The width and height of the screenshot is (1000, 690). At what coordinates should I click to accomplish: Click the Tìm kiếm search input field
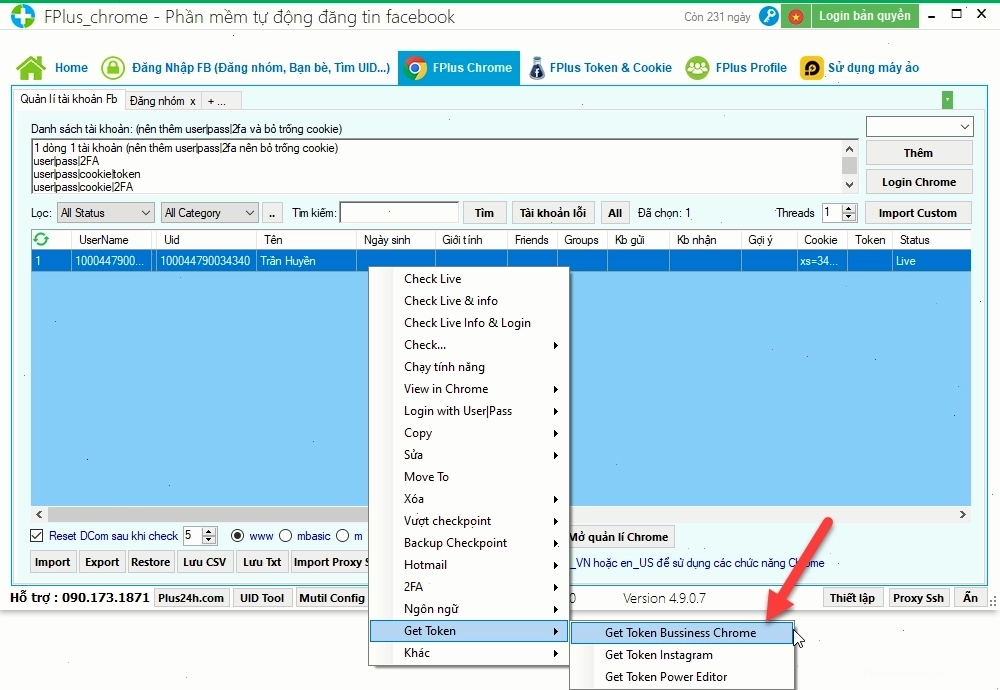(x=399, y=212)
